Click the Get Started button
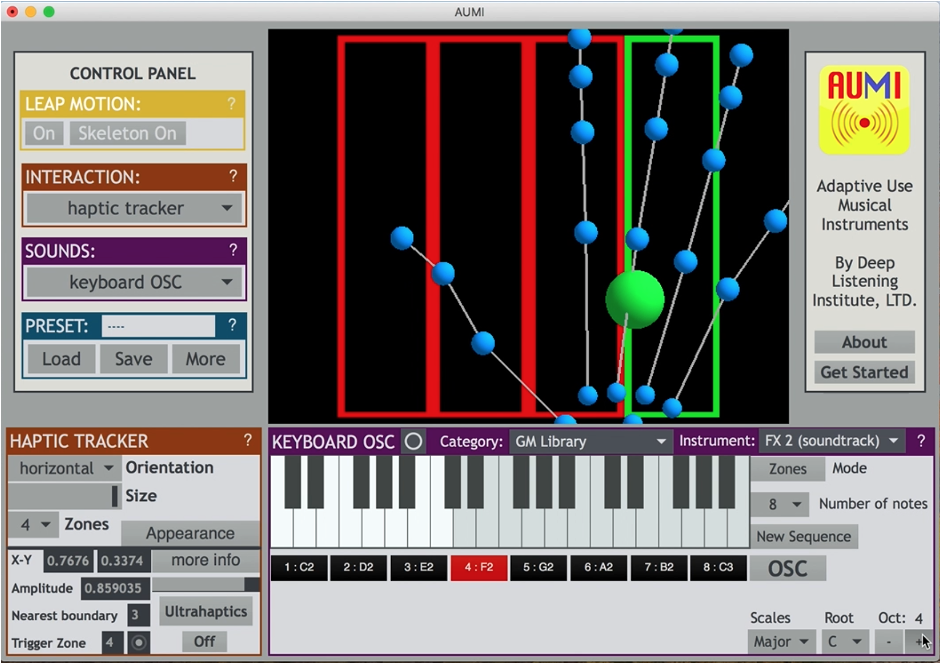Image resolution: width=940 pixels, height=663 pixels. [x=864, y=372]
